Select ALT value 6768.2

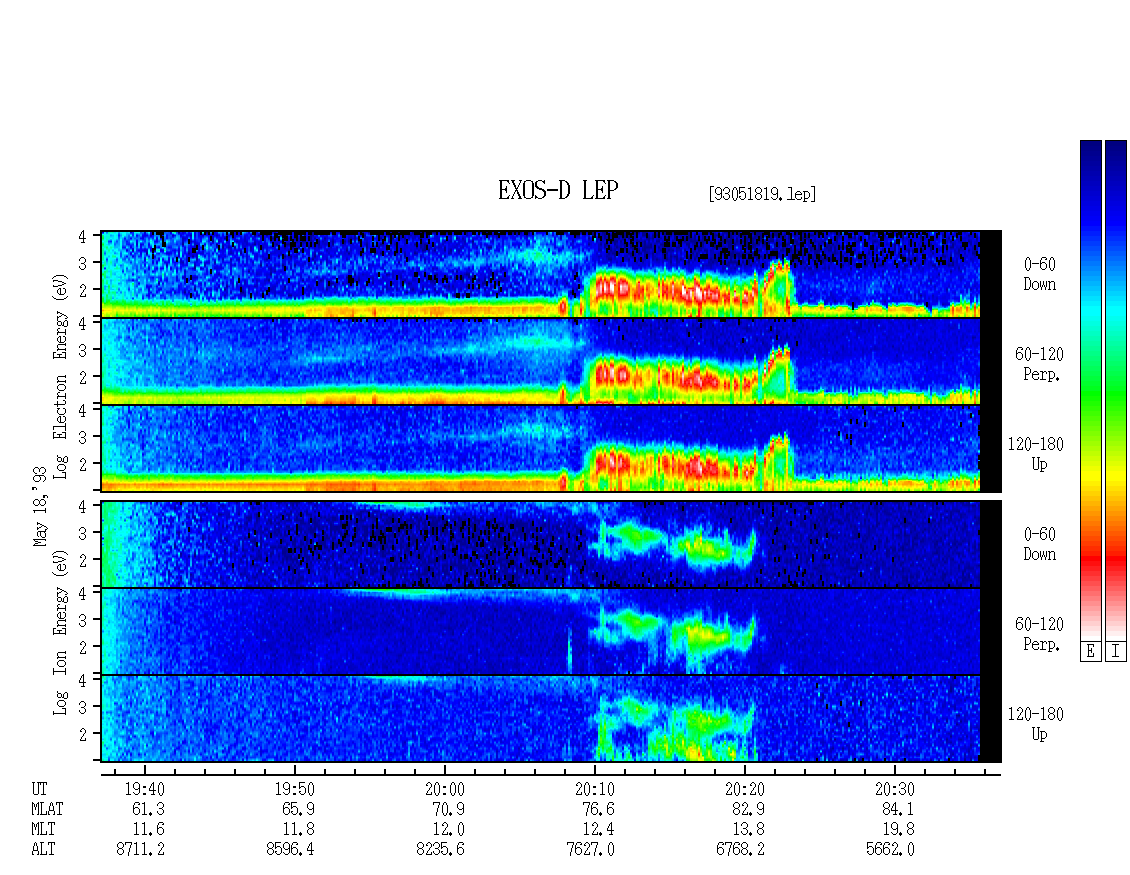pyautogui.click(x=740, y=850)
